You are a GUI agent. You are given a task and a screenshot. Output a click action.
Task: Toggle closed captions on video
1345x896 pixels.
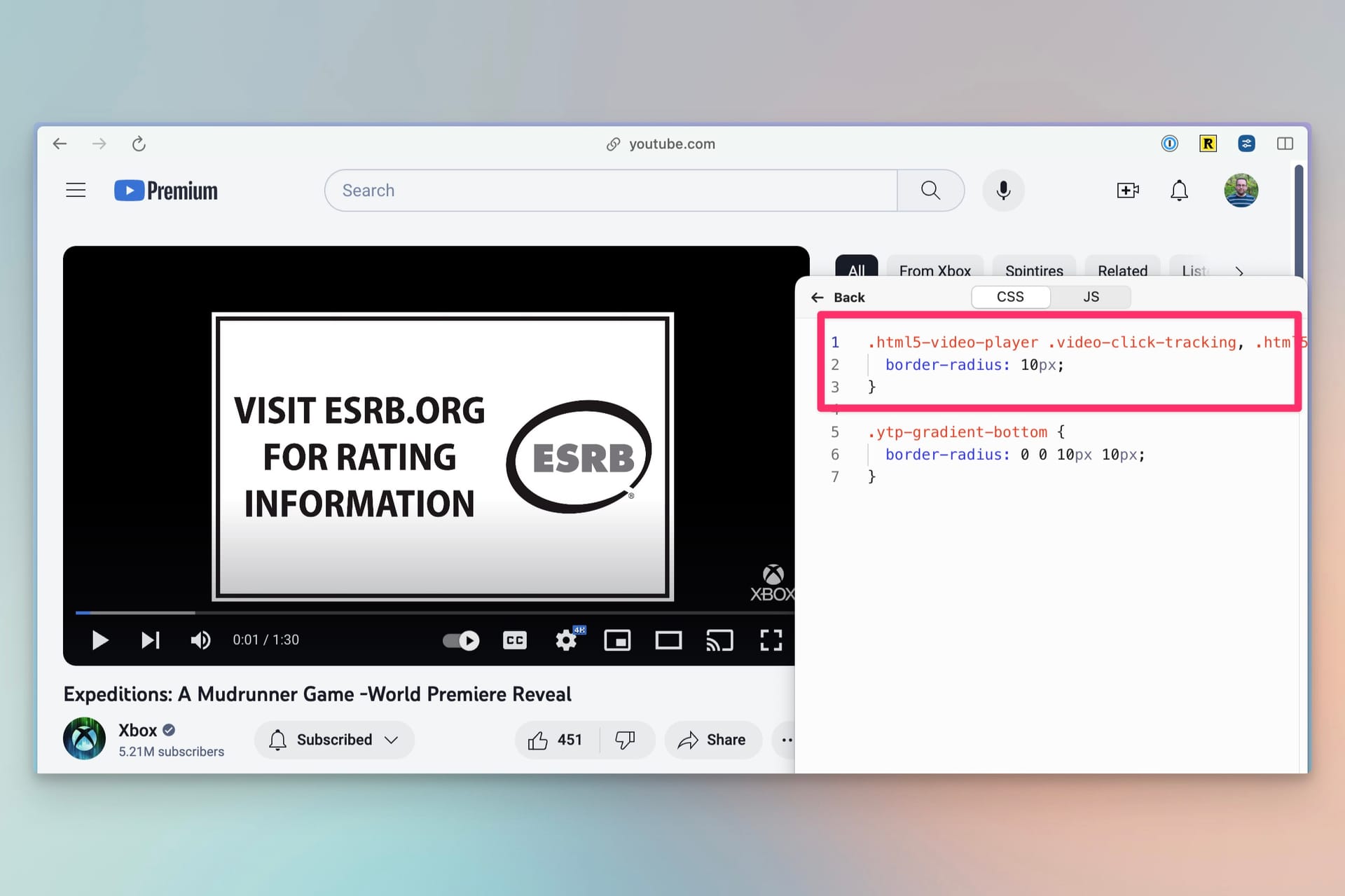(x=515, y=640)
